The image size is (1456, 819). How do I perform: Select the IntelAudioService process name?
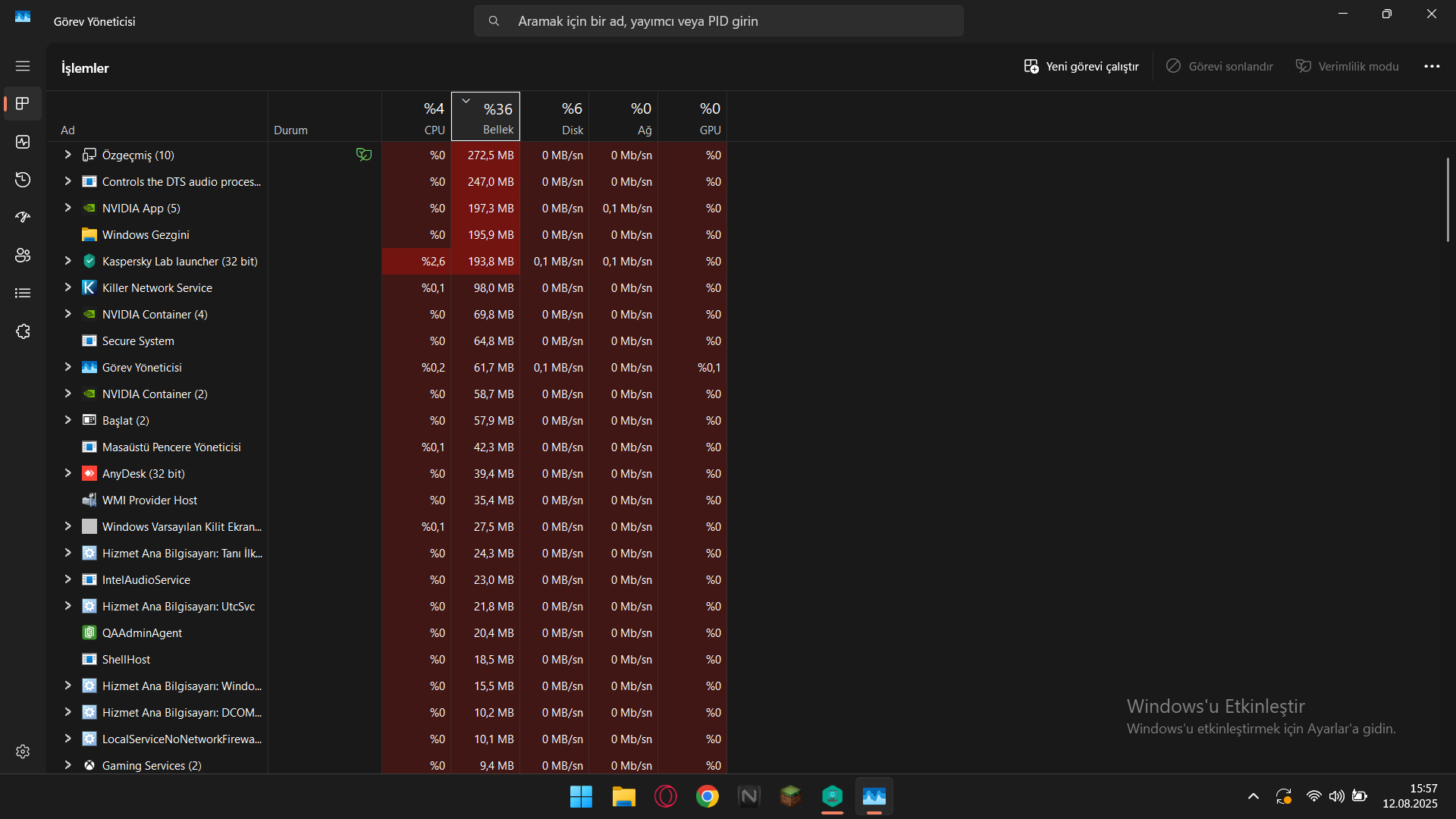click(146, 580)
